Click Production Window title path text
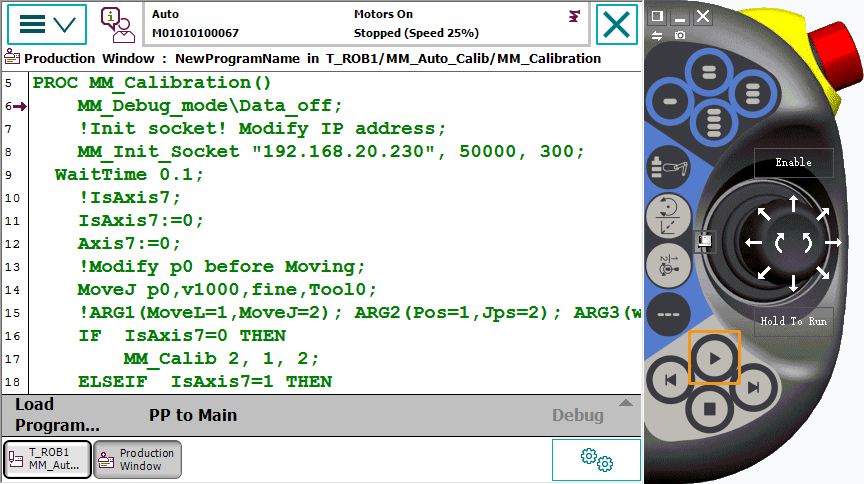 coord(312,58)
